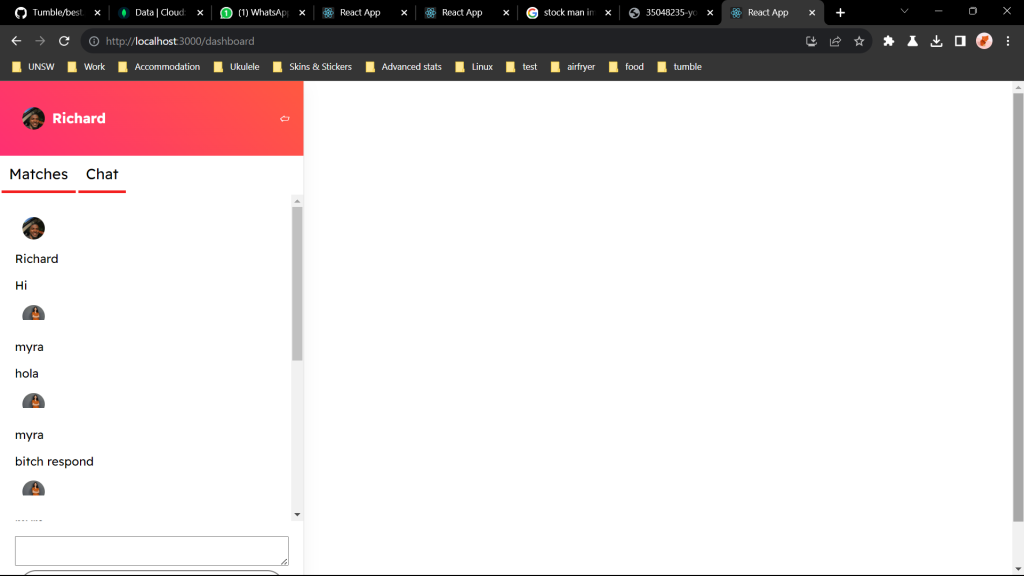The image size is (1024, 576).
Task: Open the UNSW bookmarks folder
Action: click(x=33, y=67)
